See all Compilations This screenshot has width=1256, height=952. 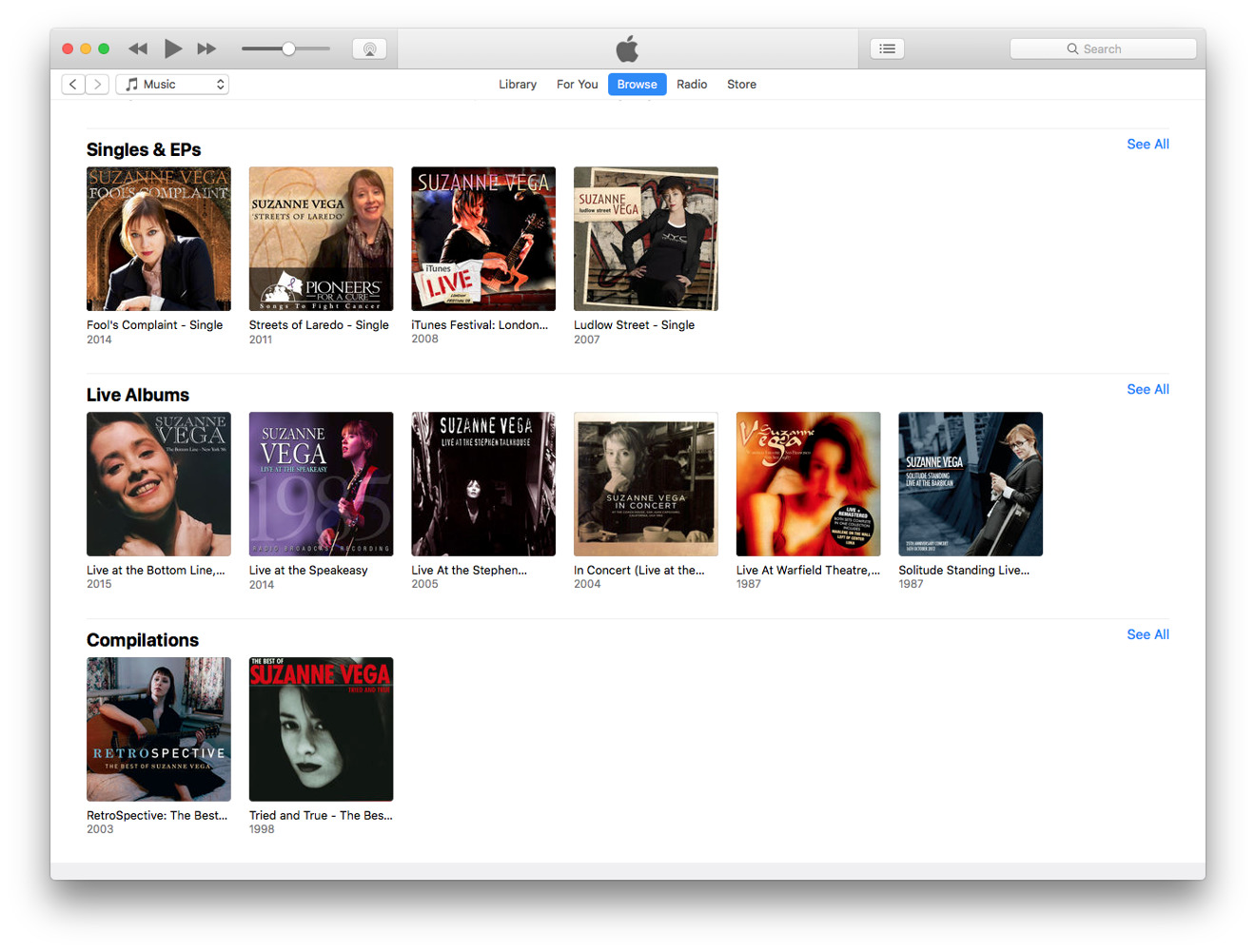pyautogui.click(x=1148, y=635)
